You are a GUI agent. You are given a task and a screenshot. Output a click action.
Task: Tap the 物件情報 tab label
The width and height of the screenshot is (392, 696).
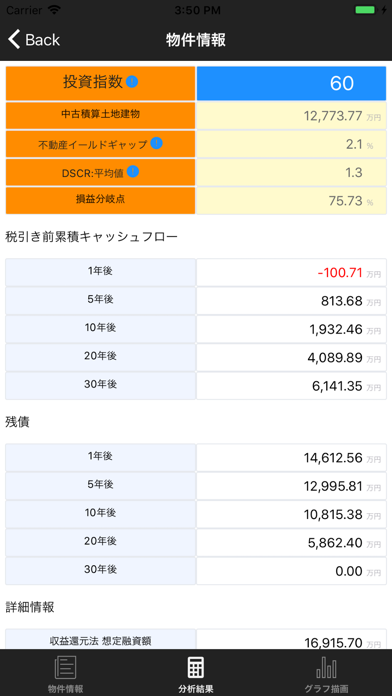tap(66, 689)
